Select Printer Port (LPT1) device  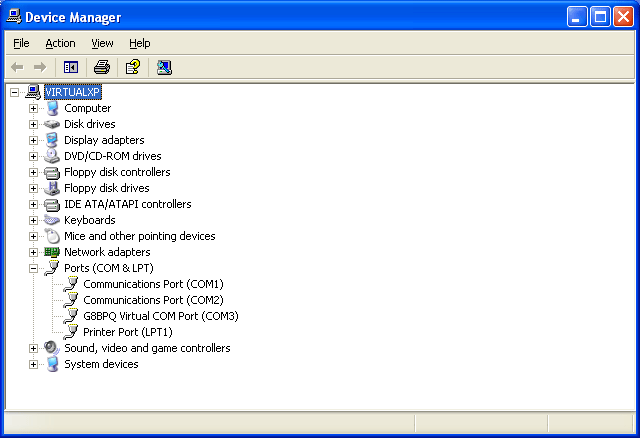[x=127, y=332]
